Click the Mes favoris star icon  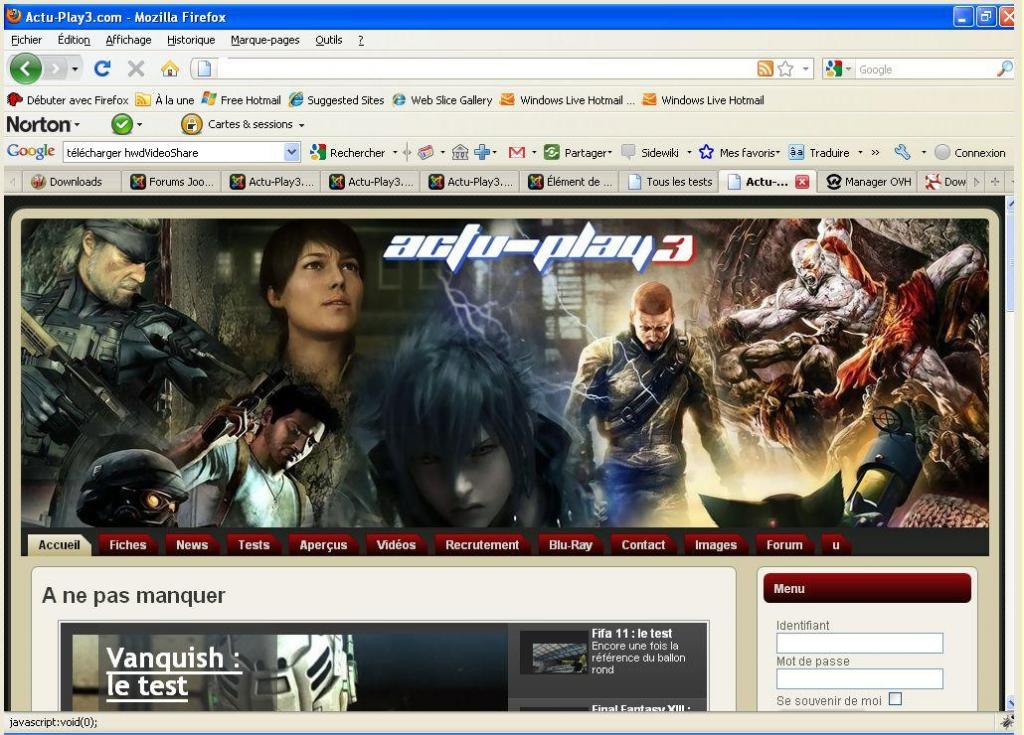click(x=706, y=152)
